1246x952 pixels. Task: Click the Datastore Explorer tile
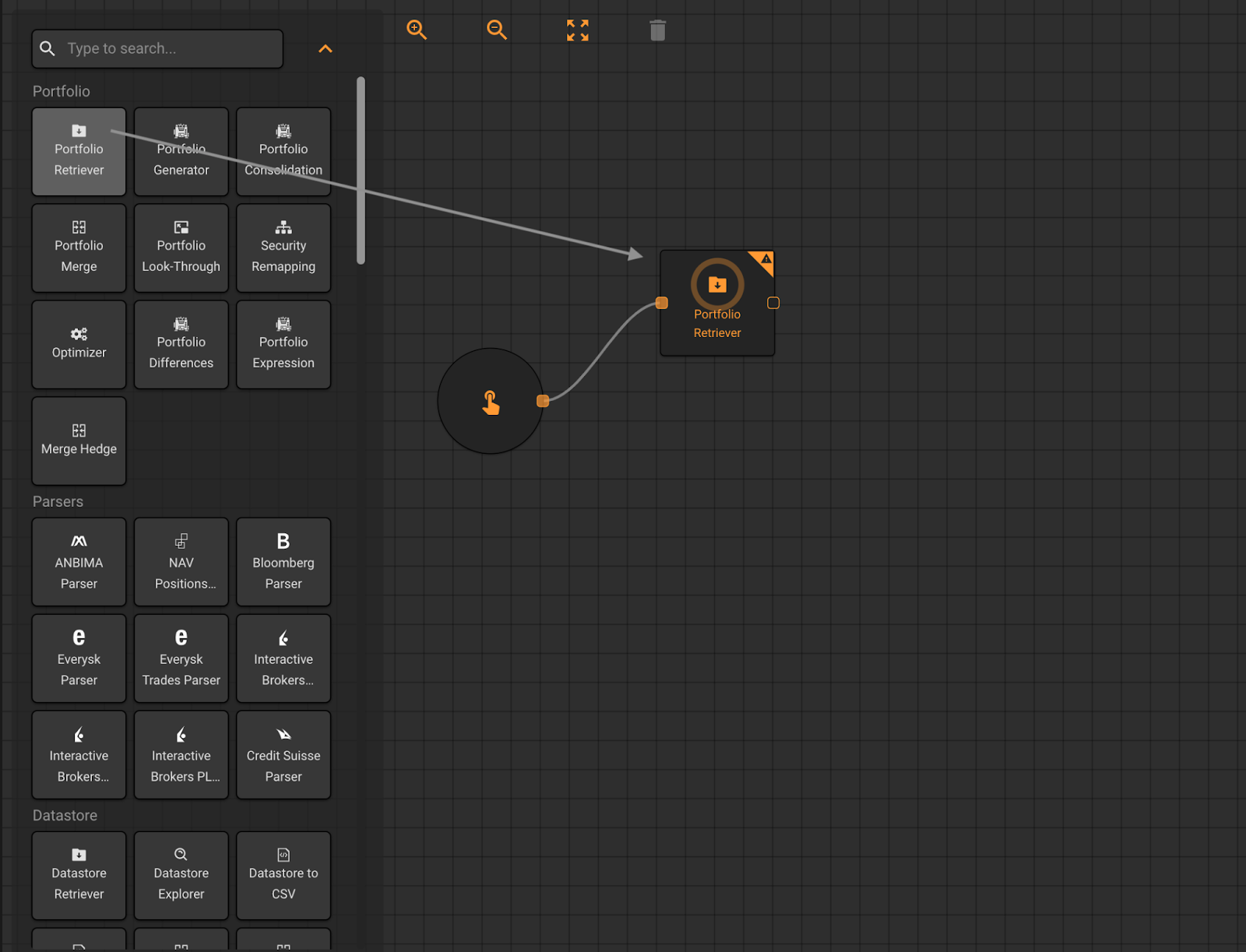(181, 876)
